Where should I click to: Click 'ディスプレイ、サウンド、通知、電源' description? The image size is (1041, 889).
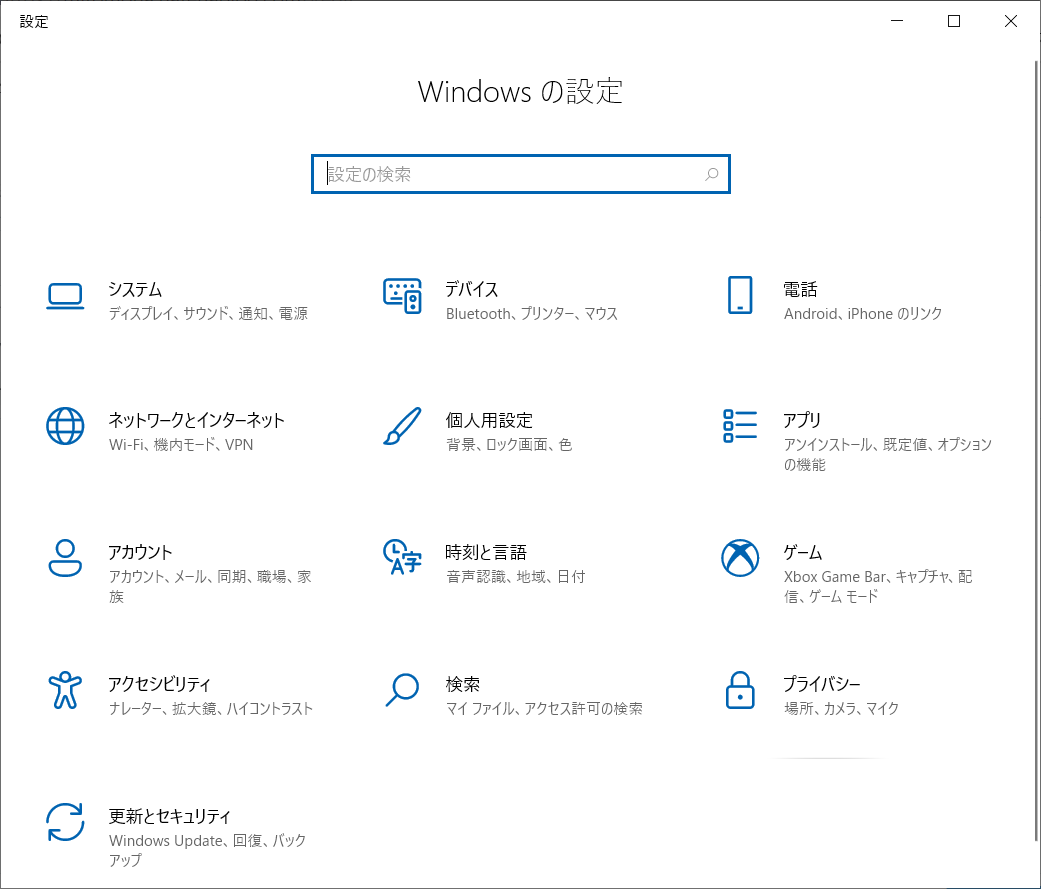(x=208, y=313)
